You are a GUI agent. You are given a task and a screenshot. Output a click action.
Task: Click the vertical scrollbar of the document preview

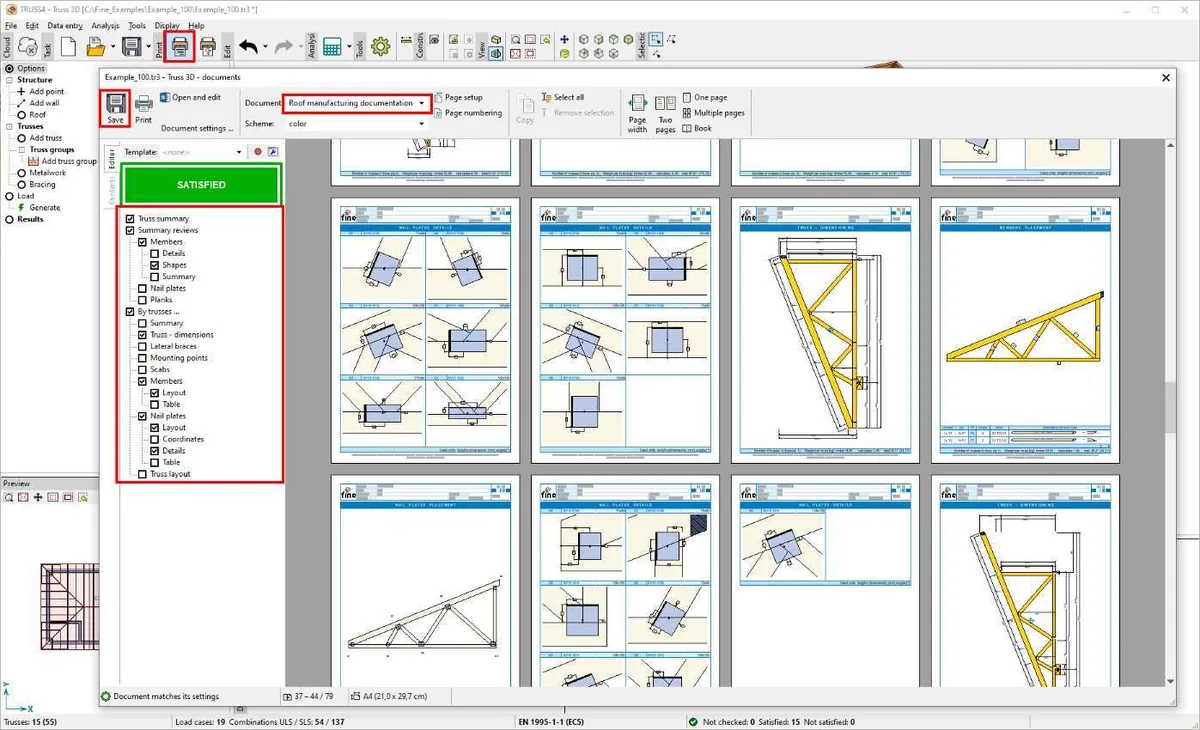(1169, 408)
